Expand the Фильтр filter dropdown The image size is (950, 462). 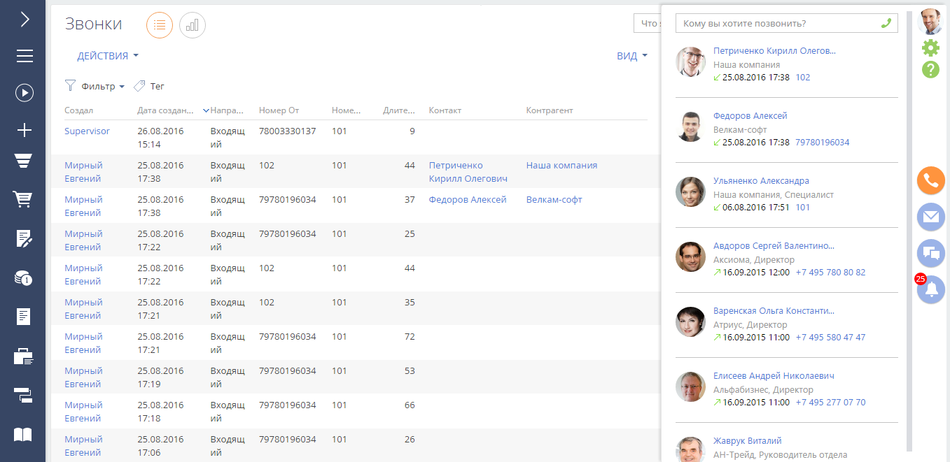pyautogui.click(x=96, y=86)
